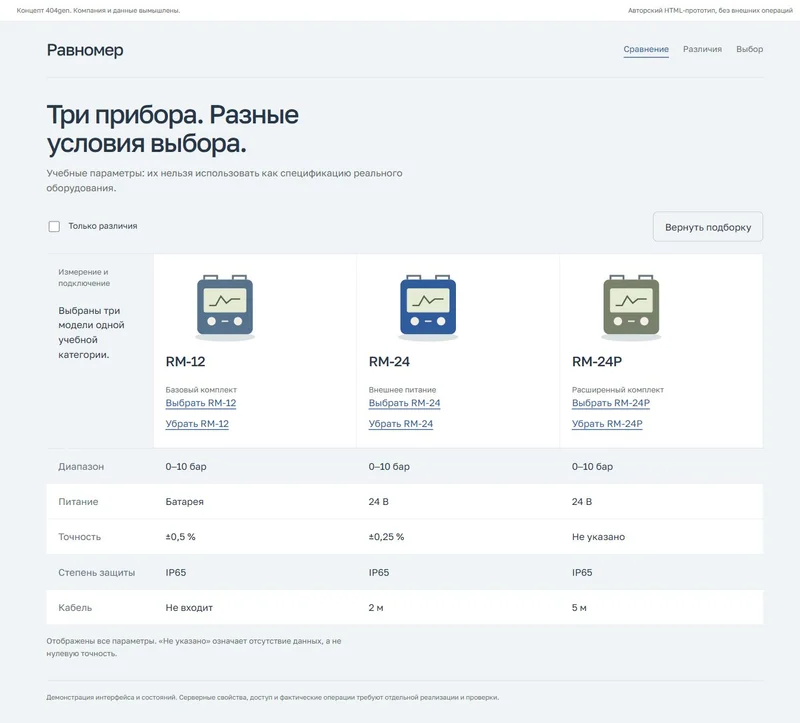The height and width of the screenshot is (723, 800).
Task: Choose the model with «Выбрать RM-24»
Action: point(404,403)
